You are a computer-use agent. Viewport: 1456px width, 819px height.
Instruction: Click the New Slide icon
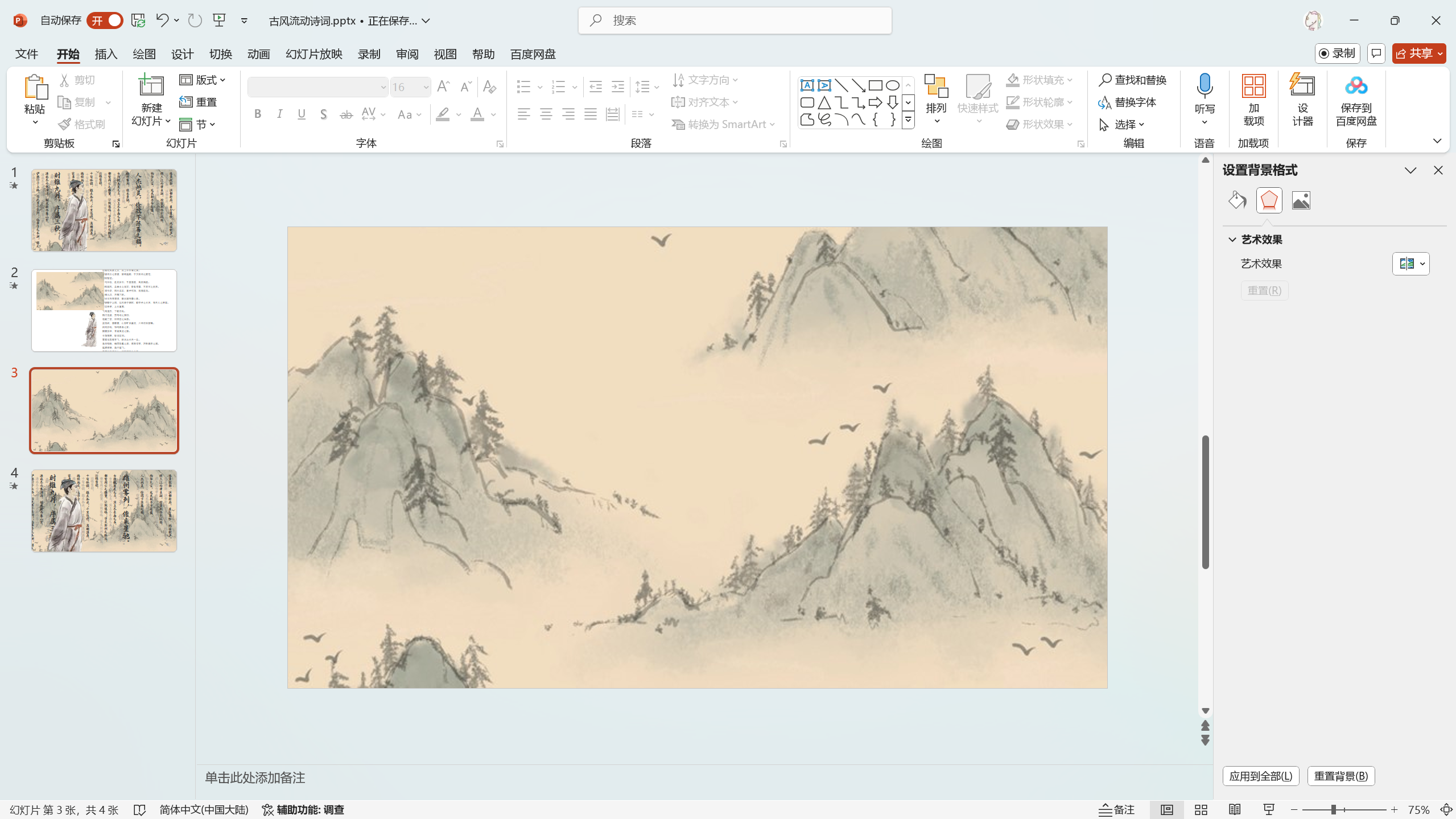(151, 86)
